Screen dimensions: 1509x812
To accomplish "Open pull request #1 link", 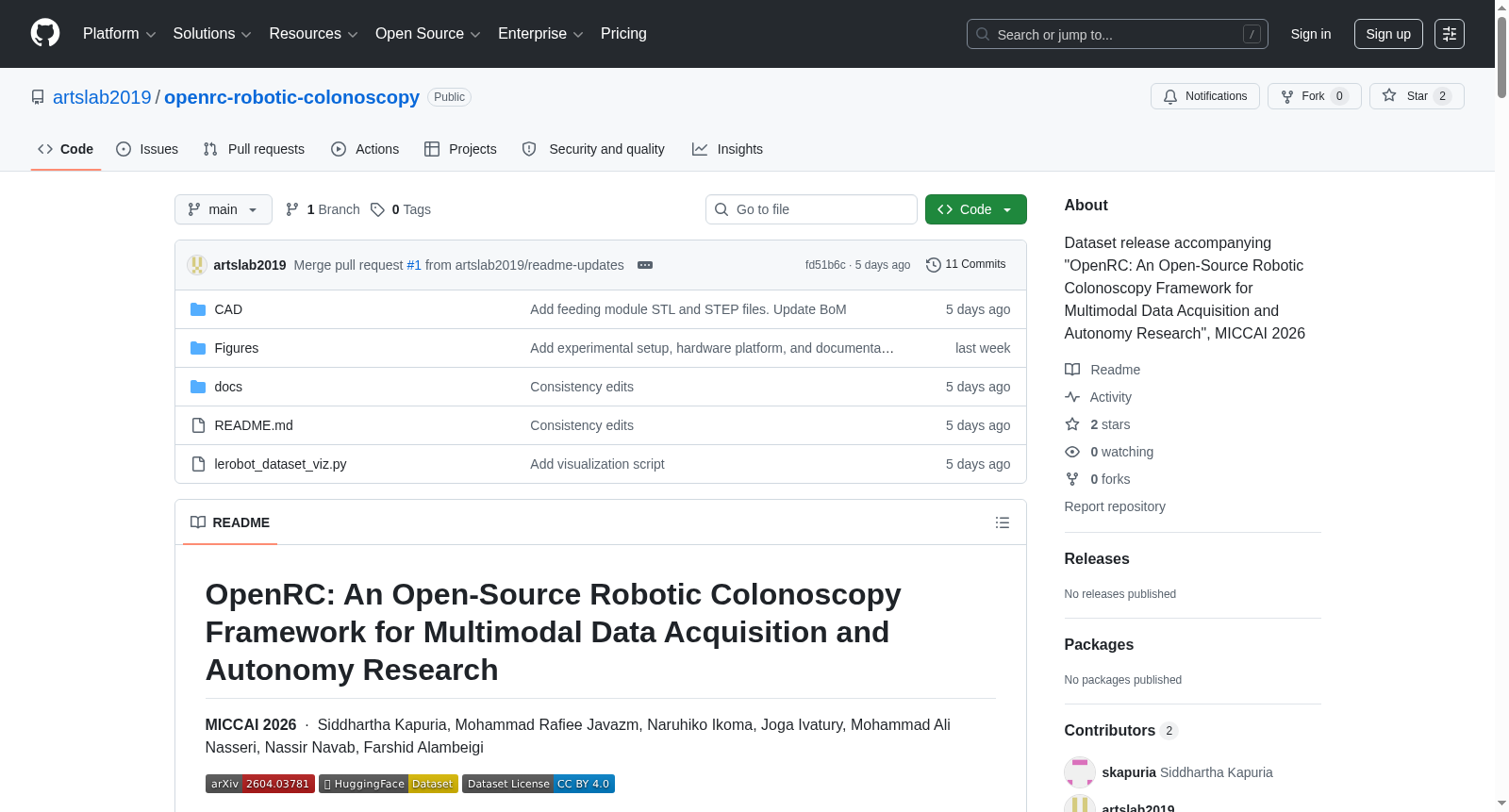I will [414, 265].
